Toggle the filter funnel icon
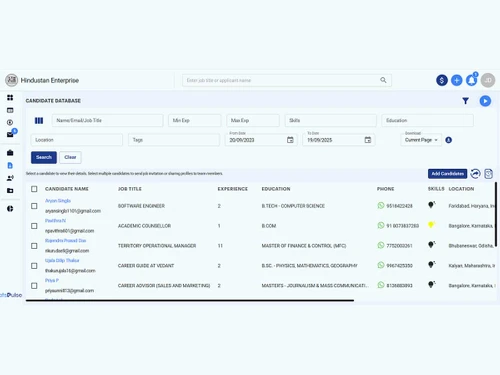 click(x=465, y=101)
